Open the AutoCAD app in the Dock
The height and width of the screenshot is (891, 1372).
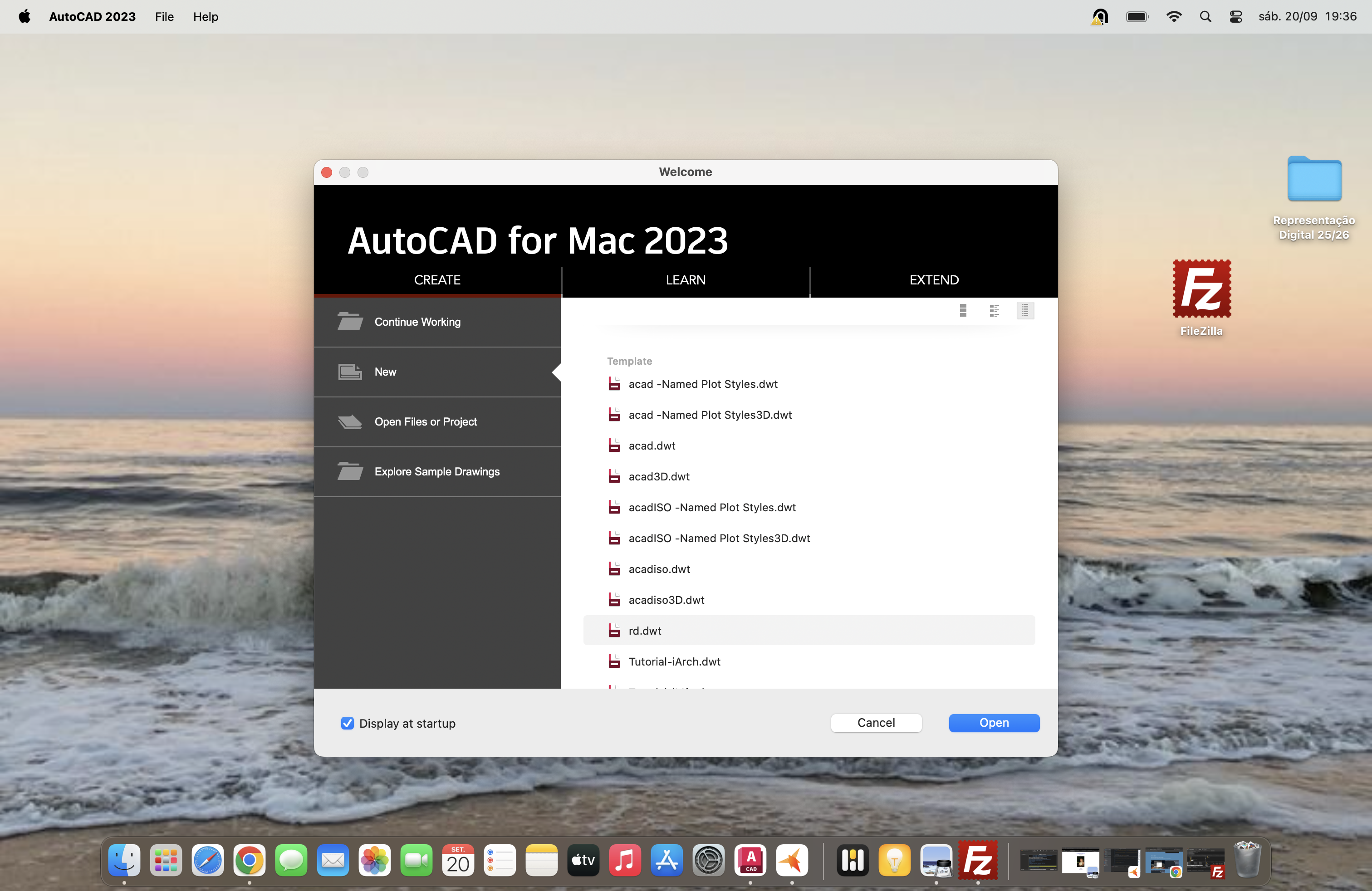(750, 861)
